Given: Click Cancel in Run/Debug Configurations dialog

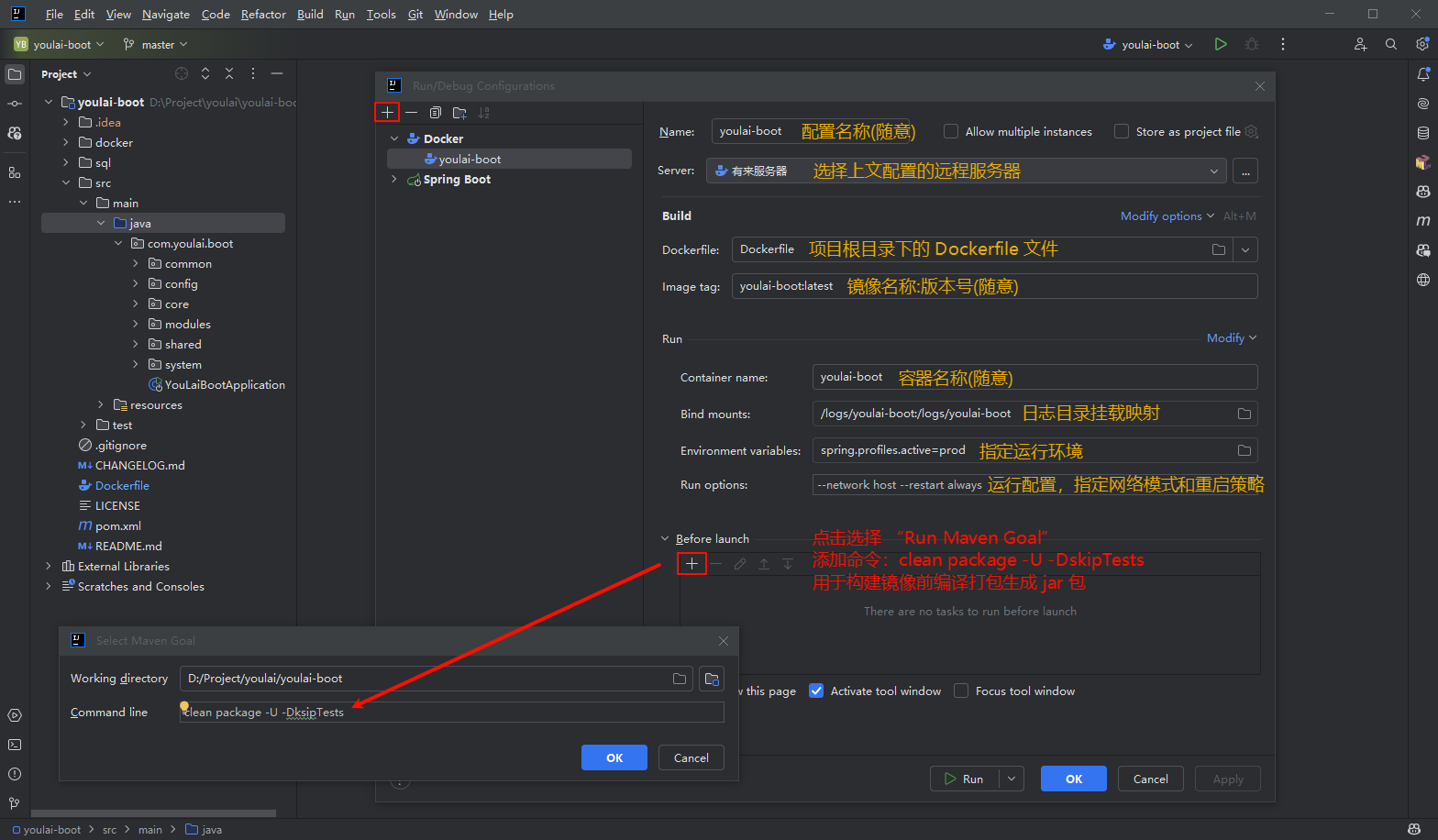Looking at the screenshot, I should [1150, 779].
